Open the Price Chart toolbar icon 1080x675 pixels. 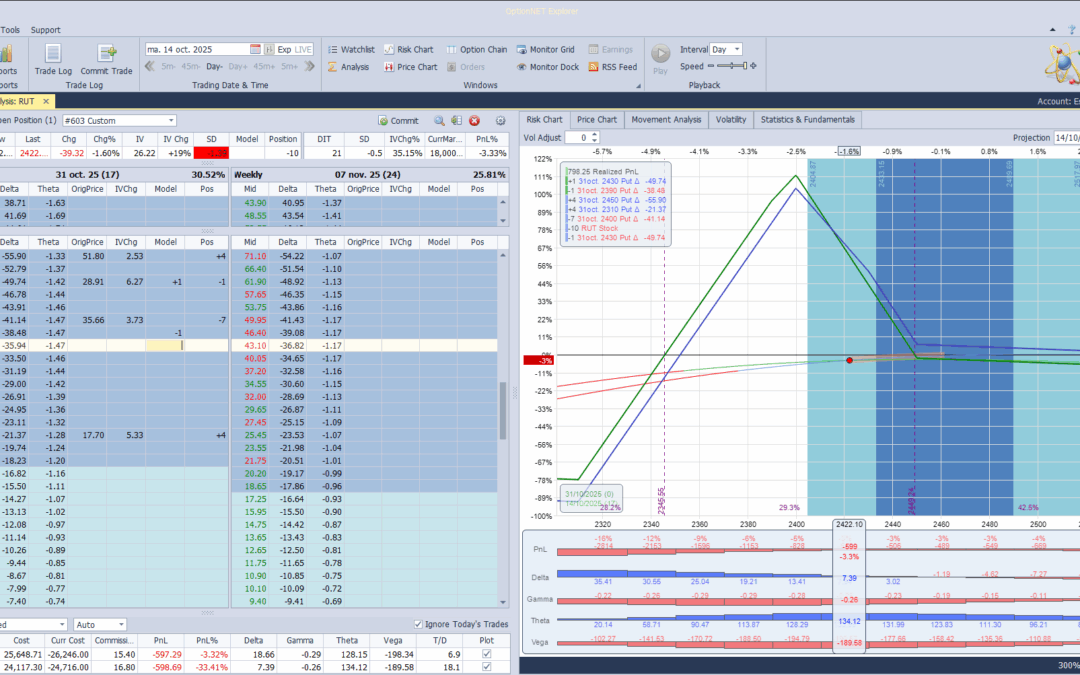[x=389, y=67]
